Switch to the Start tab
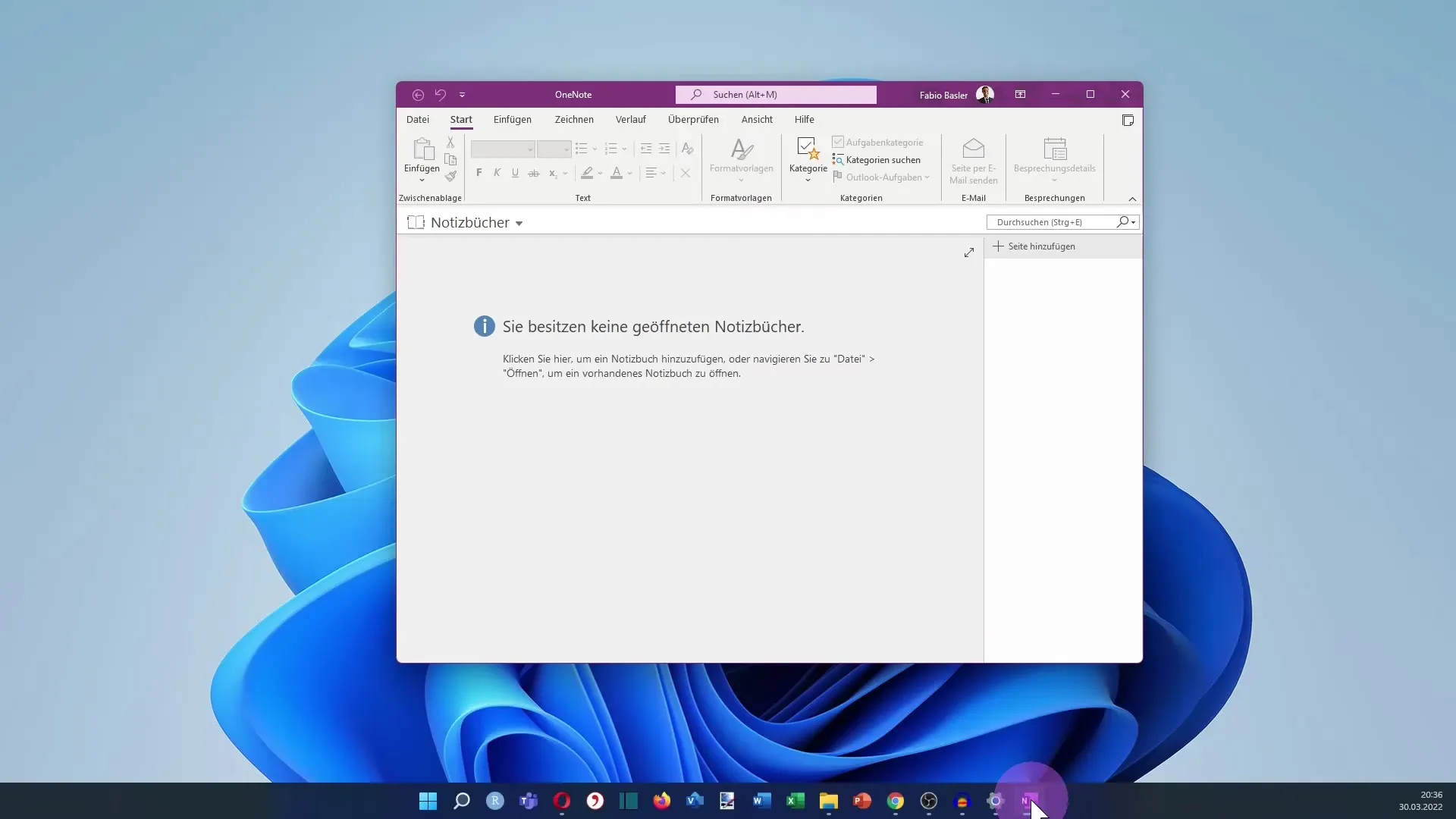 pyautogui.click(x=461, y=120)
